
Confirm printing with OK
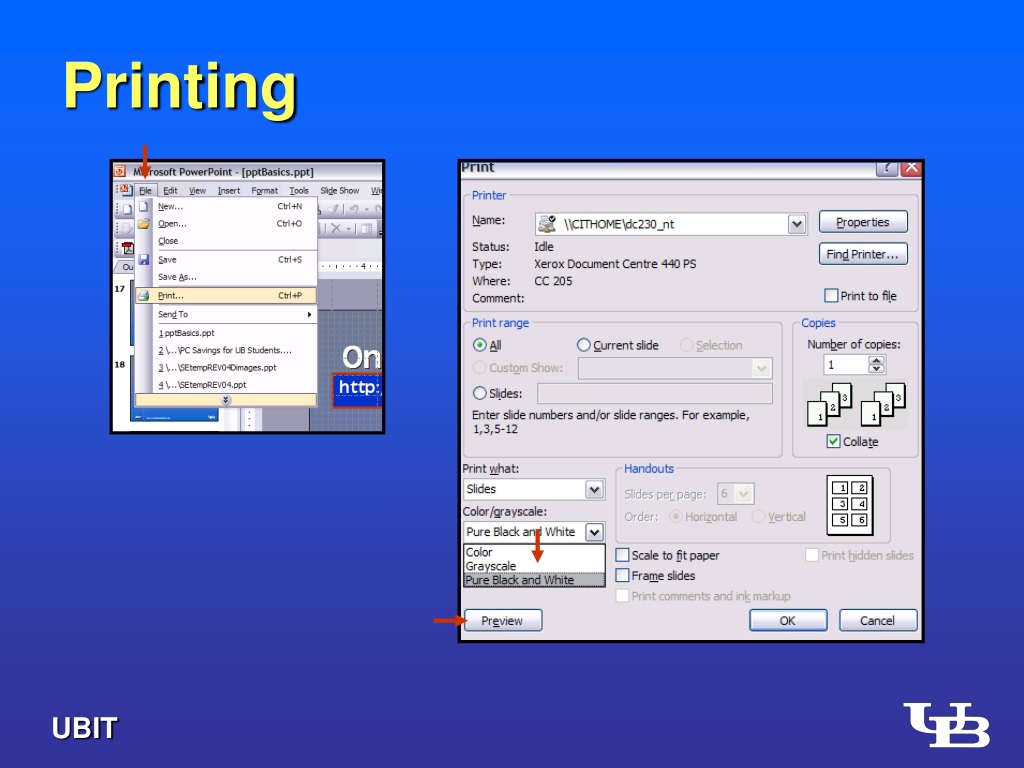tap(788, 620)
